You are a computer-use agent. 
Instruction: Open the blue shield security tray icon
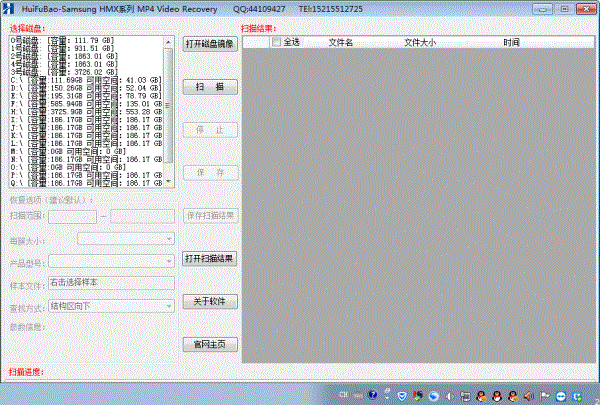pyautogui.click(x=402, y=396)
